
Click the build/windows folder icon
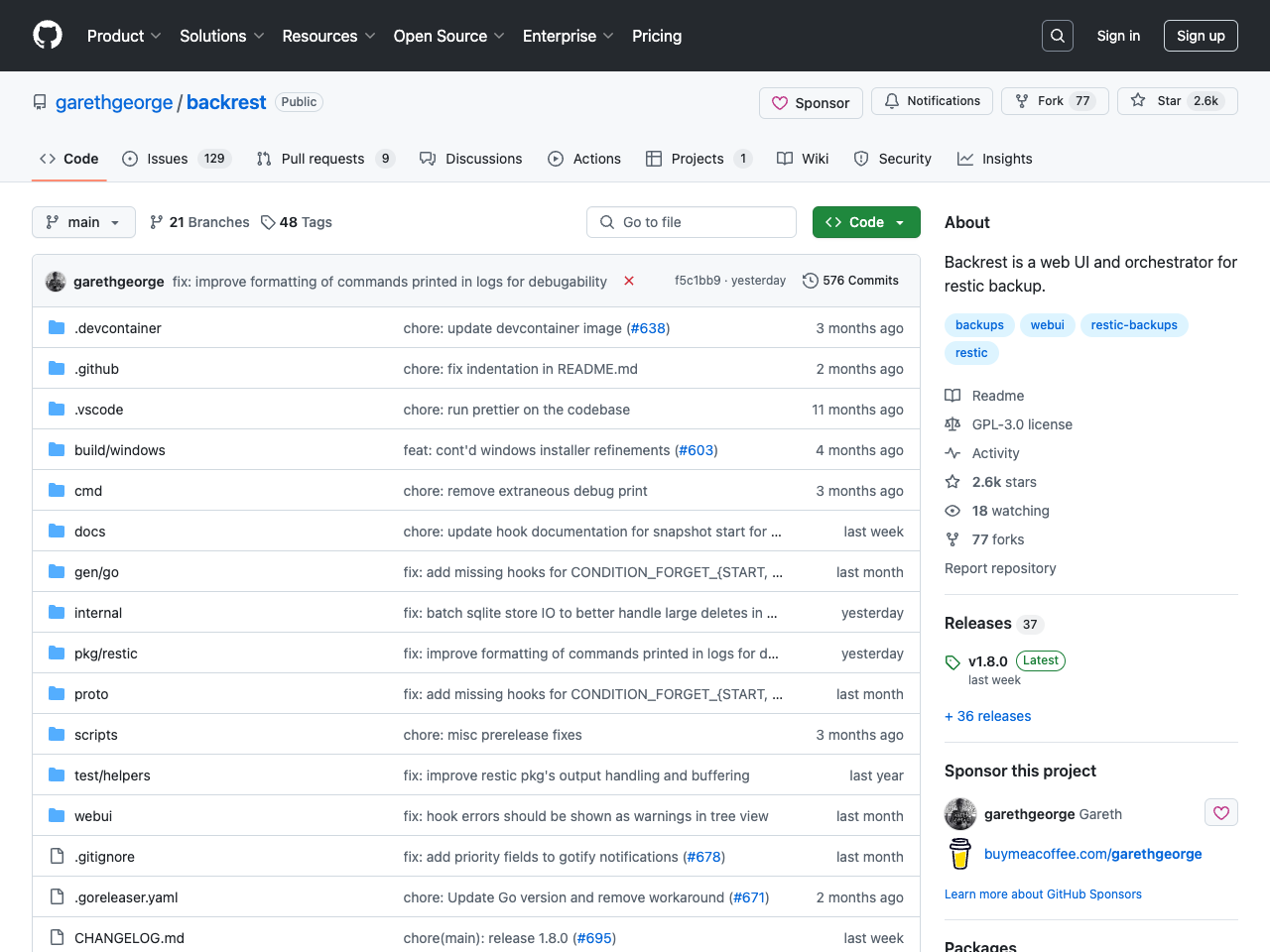(57, 449)
